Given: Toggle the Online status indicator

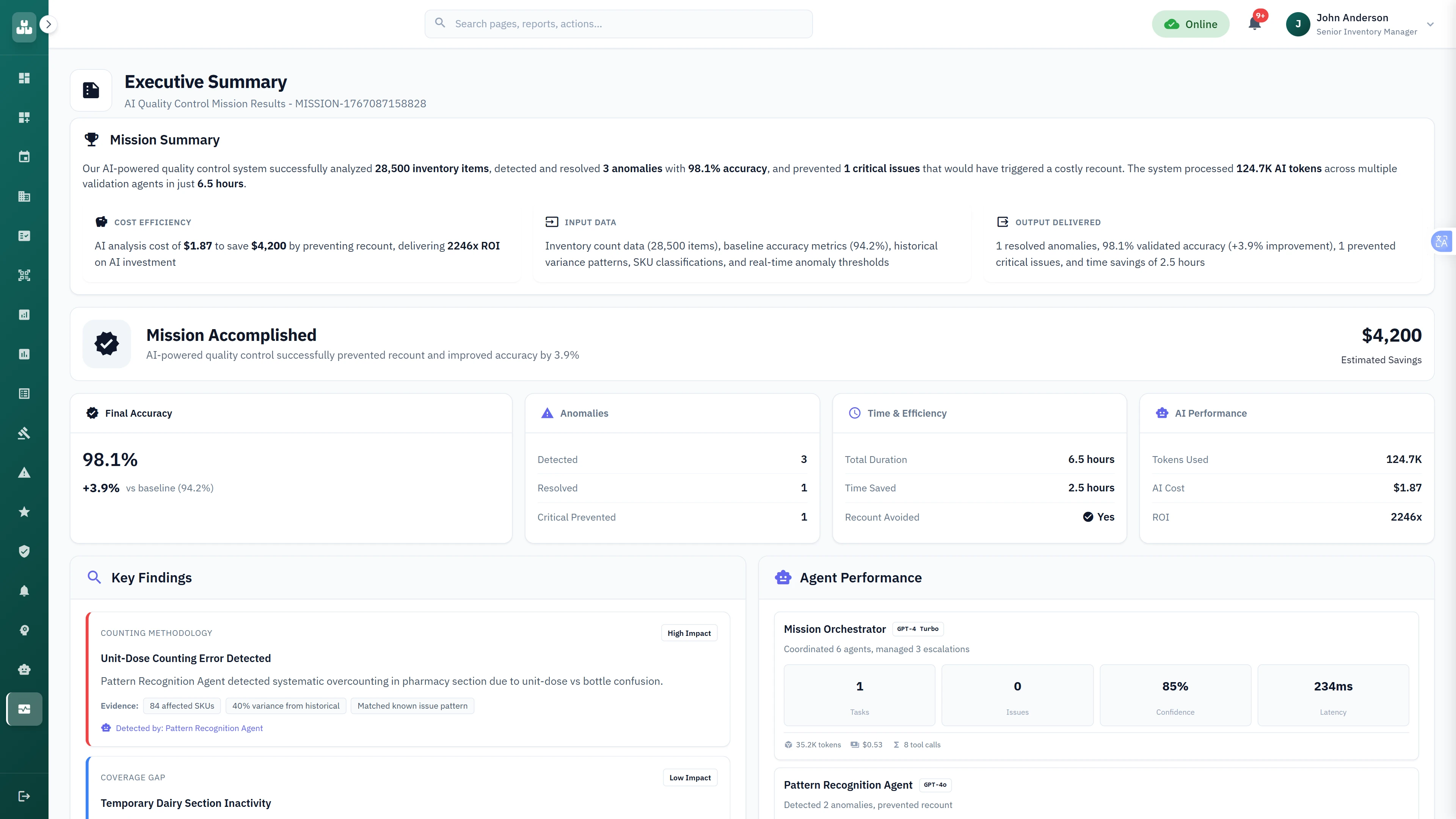Looking at the screenshot, I should pos(1190,24).
